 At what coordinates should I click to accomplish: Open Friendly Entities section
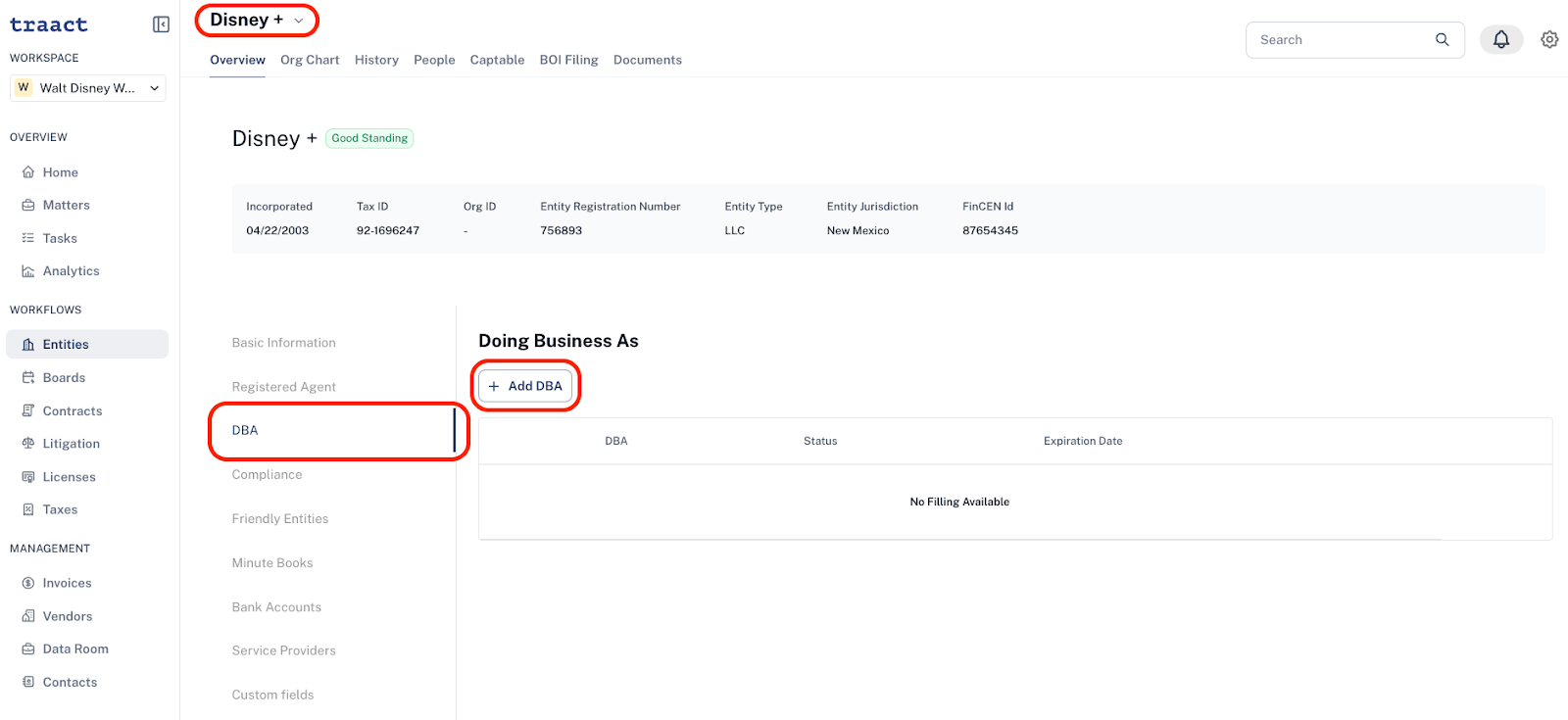click(x=280, y=519)
